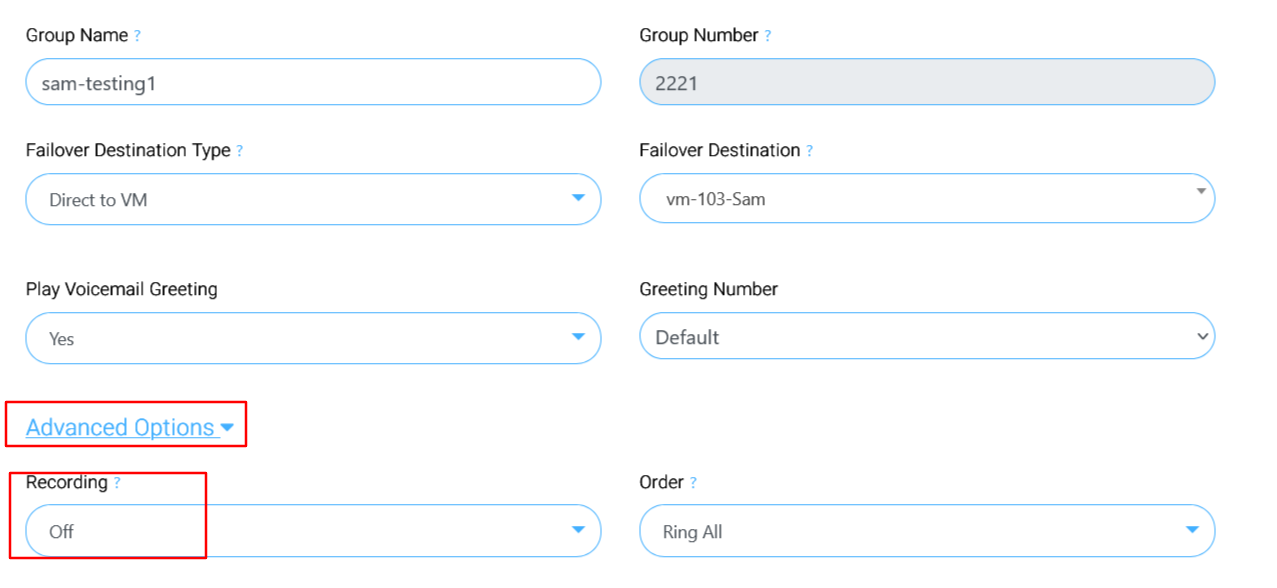Viewport: 1277px width, 588px height.
Task: Open the Greeting Number Default dropdown
Action: coord(926,337)
